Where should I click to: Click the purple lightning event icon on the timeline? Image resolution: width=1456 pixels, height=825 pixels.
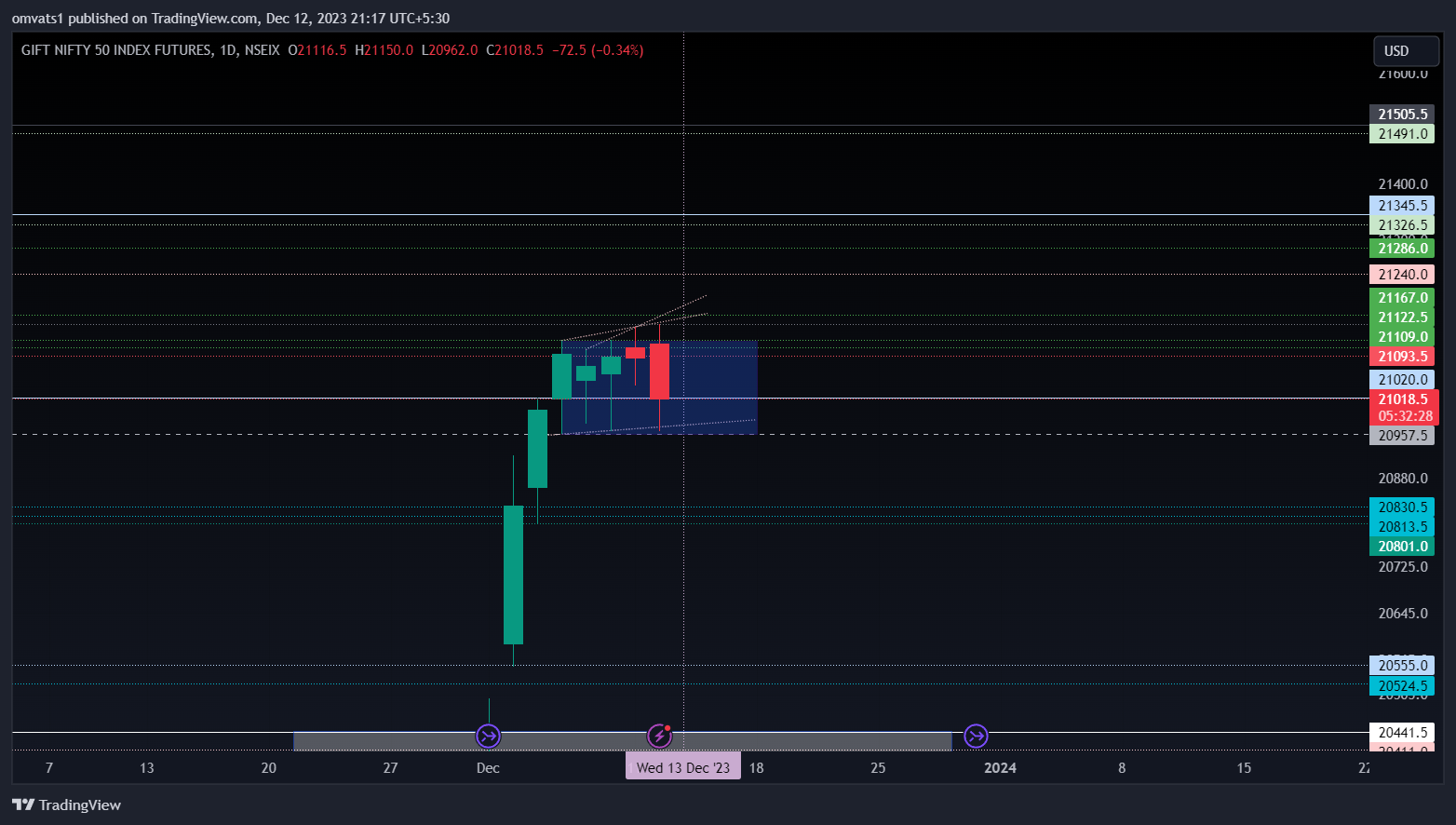coord(660,737)
